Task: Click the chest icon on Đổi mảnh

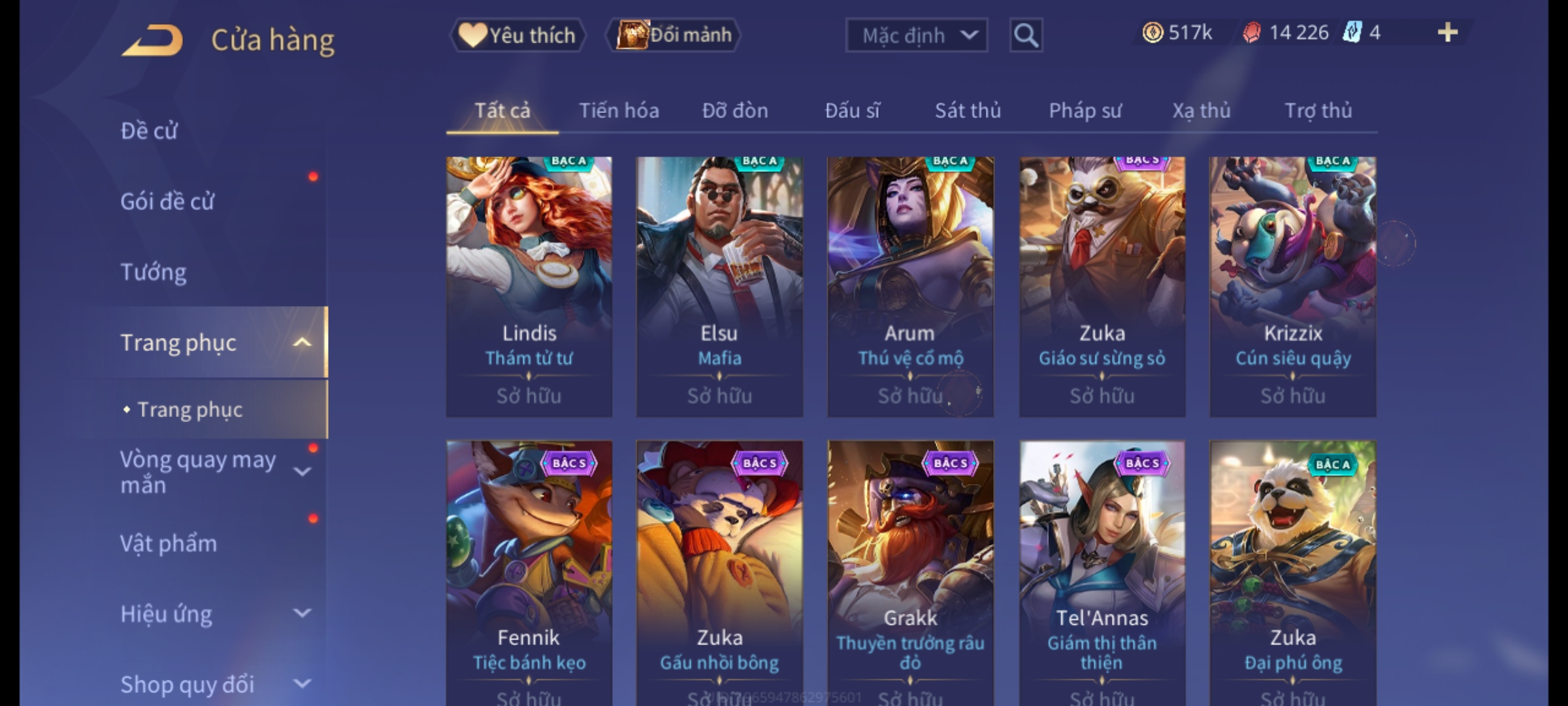Action: click(x=632, y=35)
